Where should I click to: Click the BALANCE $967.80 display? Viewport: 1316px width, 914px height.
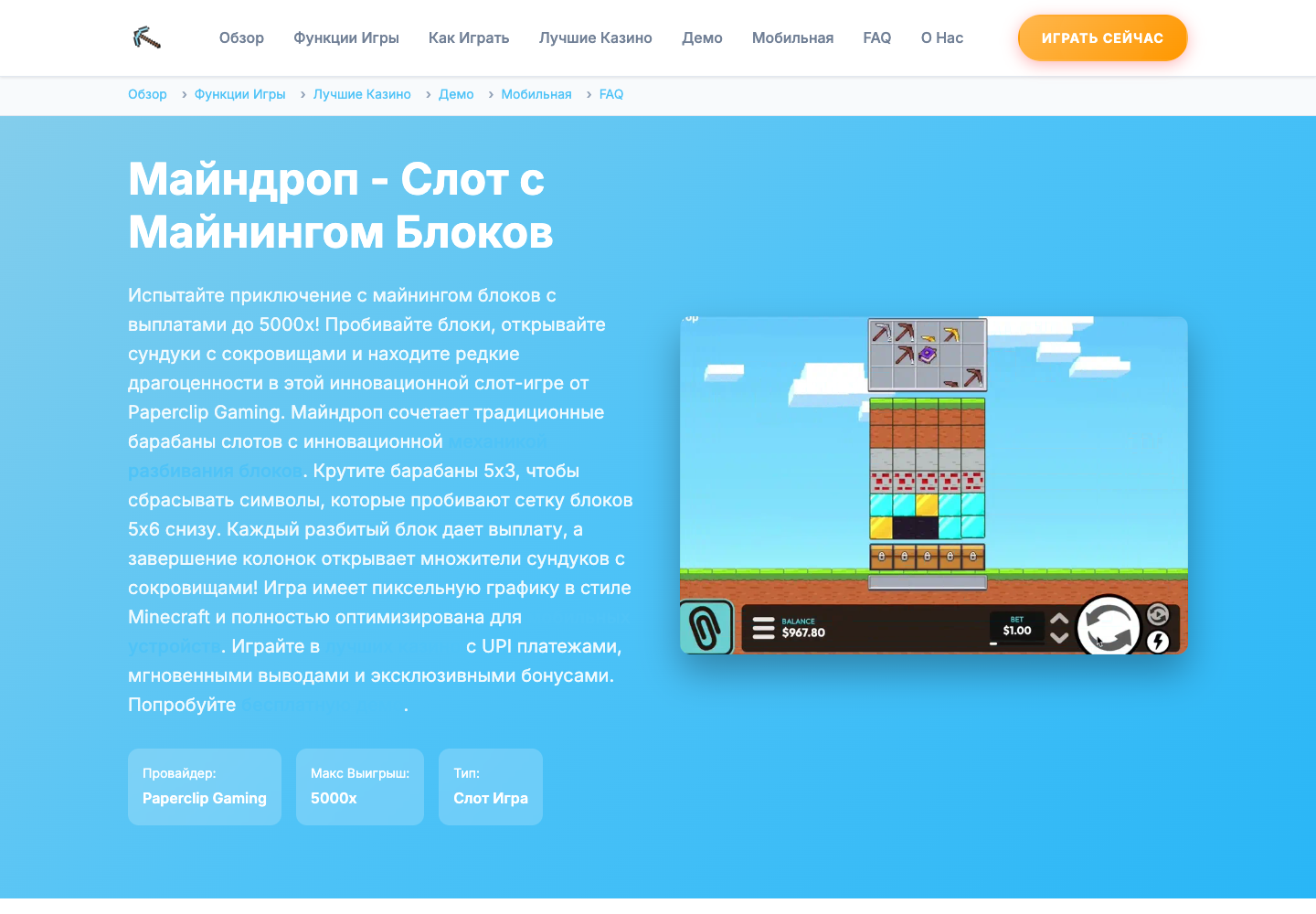click(x=803, y=627)
